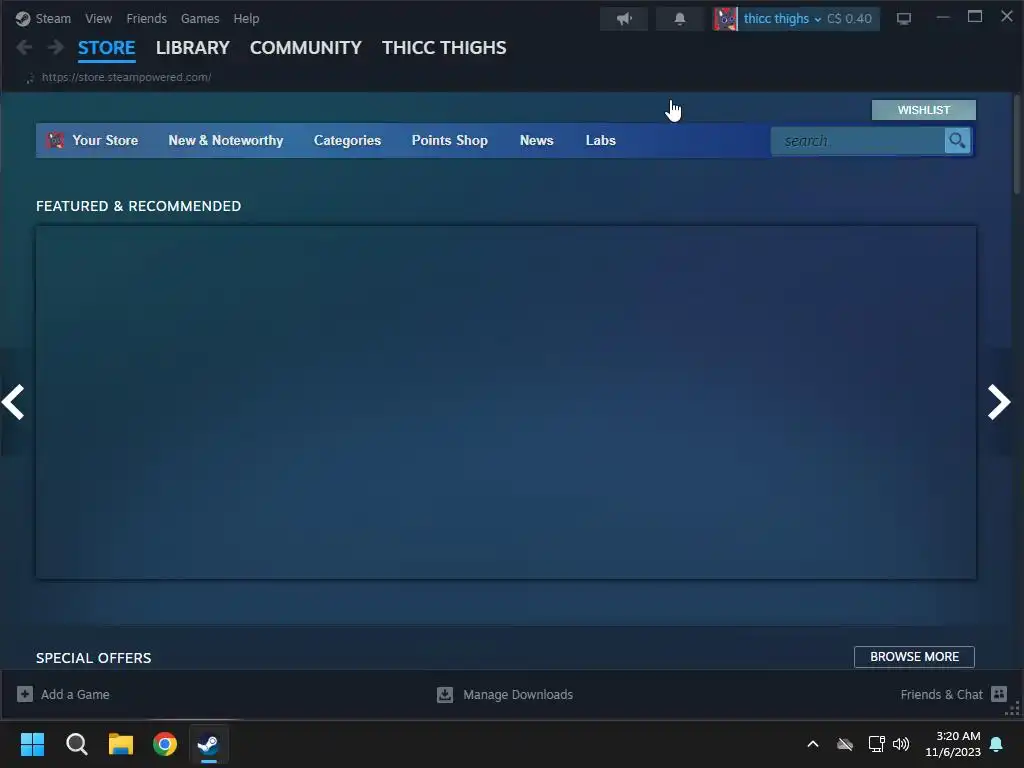Switch to the STORE tab
1024x768 pixels.
[x=106, y=48]
